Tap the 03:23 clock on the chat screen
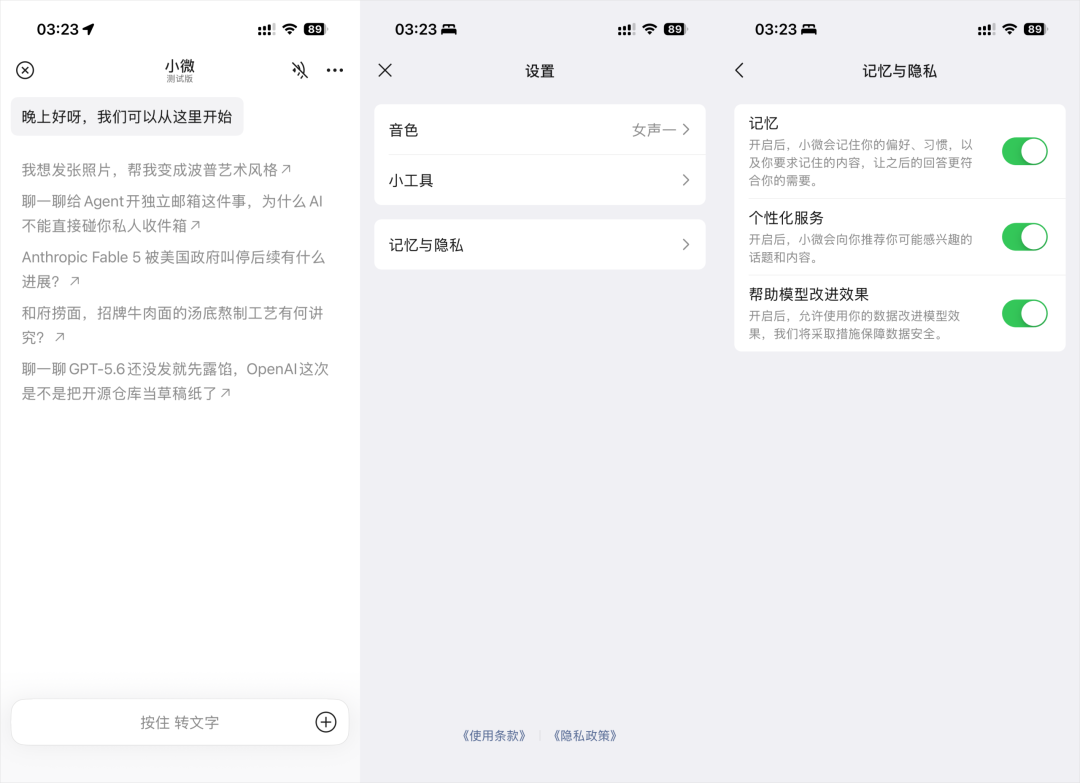Screen dimensions: 1080x783 (x=58, y=29)
